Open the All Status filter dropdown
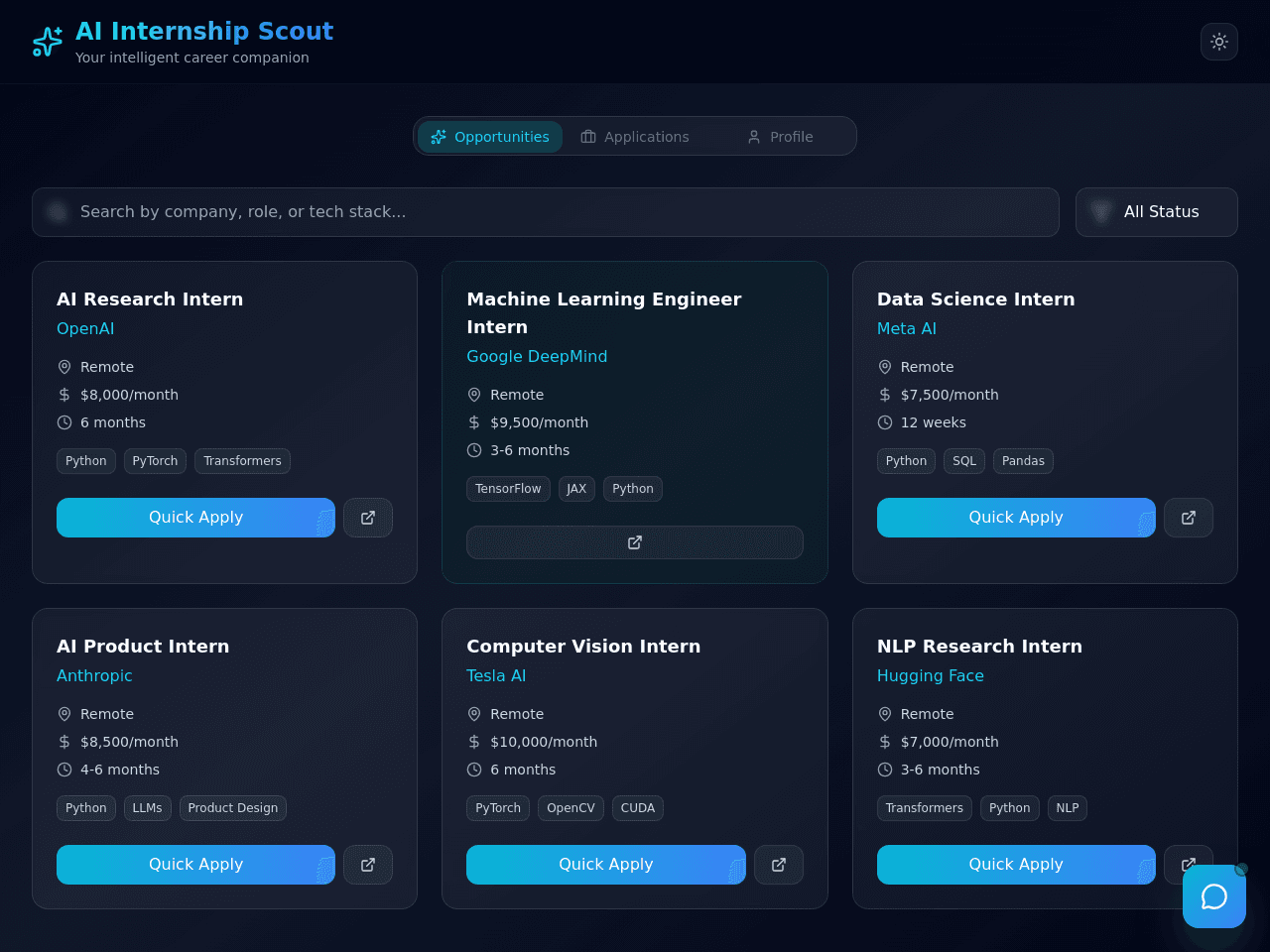 pos(1157,212)
